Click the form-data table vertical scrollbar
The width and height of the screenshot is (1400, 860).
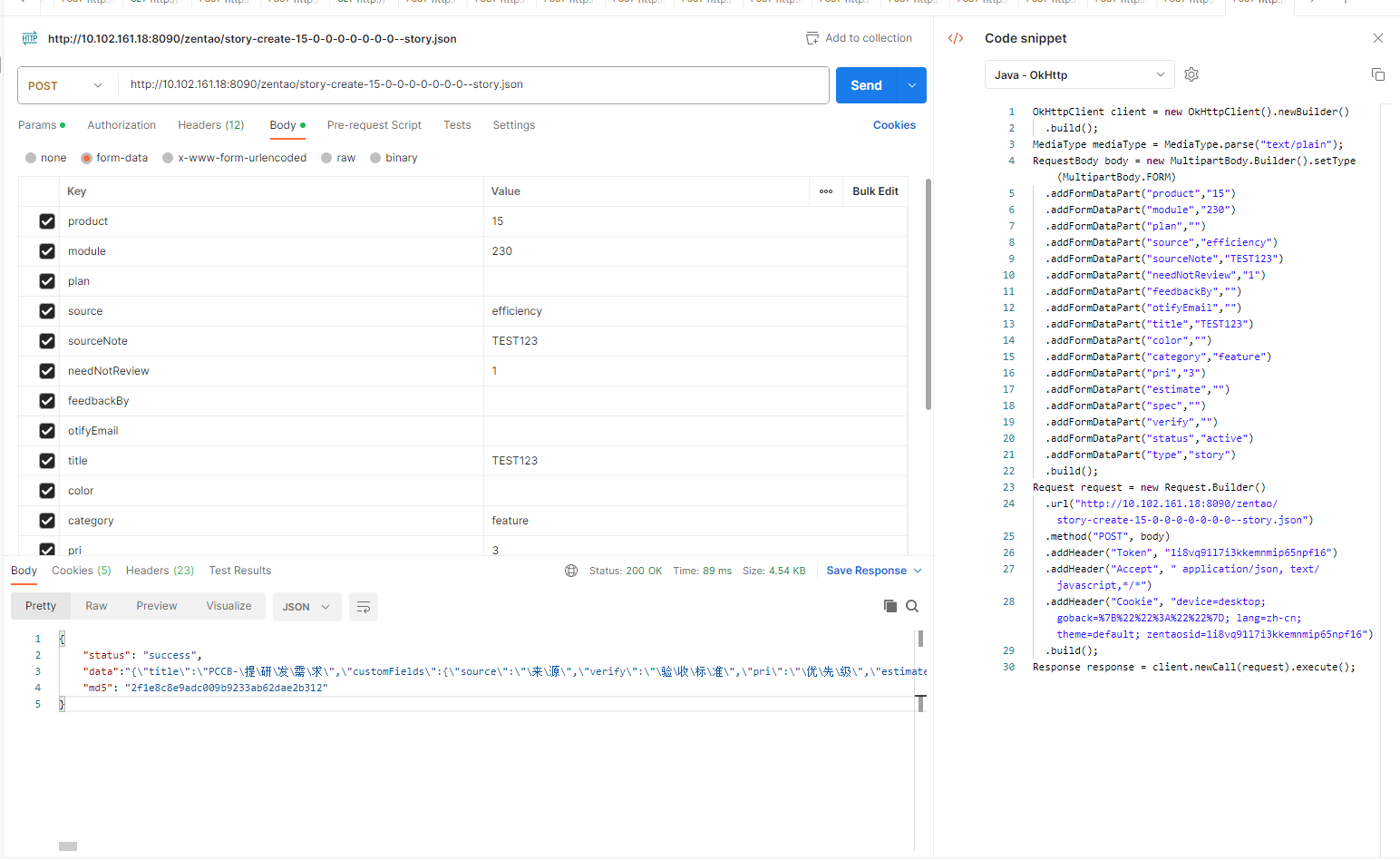point(928,295)
